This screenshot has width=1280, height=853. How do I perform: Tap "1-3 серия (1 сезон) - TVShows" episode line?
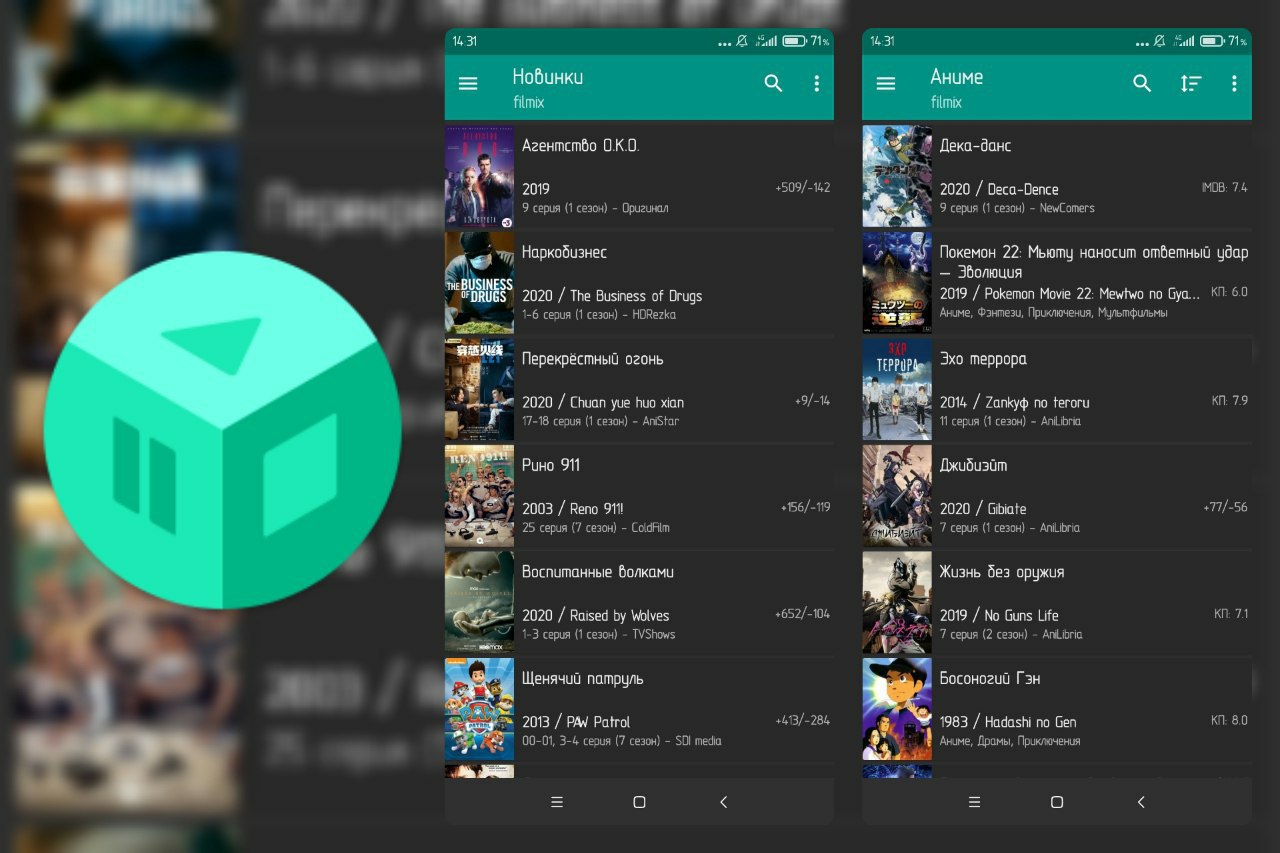coord(598,634)
